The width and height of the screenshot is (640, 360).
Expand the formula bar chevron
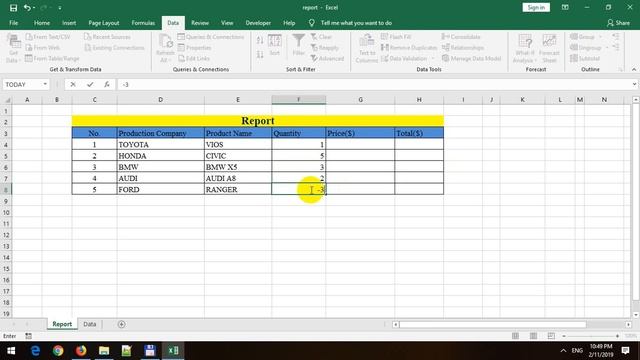[x=634, y=84]
